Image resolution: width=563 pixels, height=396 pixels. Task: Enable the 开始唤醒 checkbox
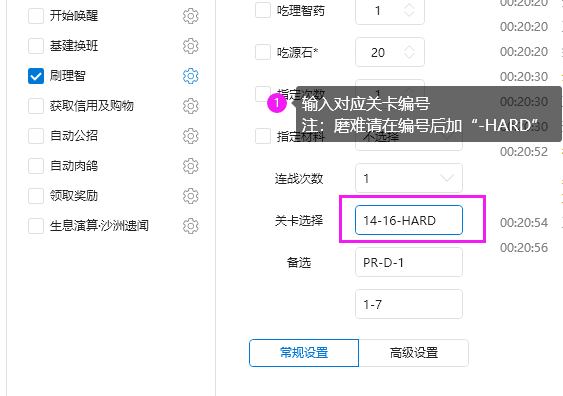(36, 16)
